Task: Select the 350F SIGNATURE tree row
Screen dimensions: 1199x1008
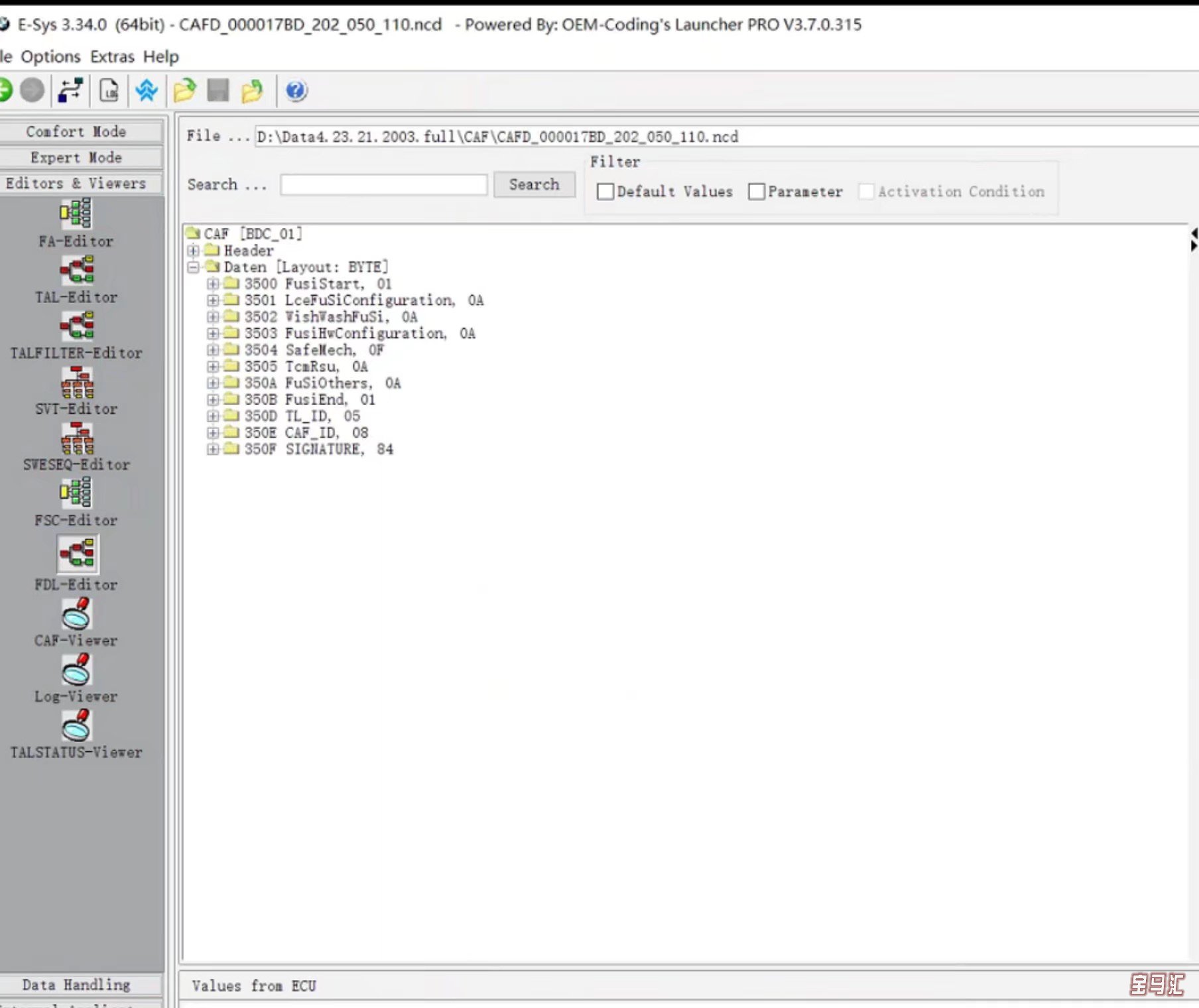Action: point(319,449)
